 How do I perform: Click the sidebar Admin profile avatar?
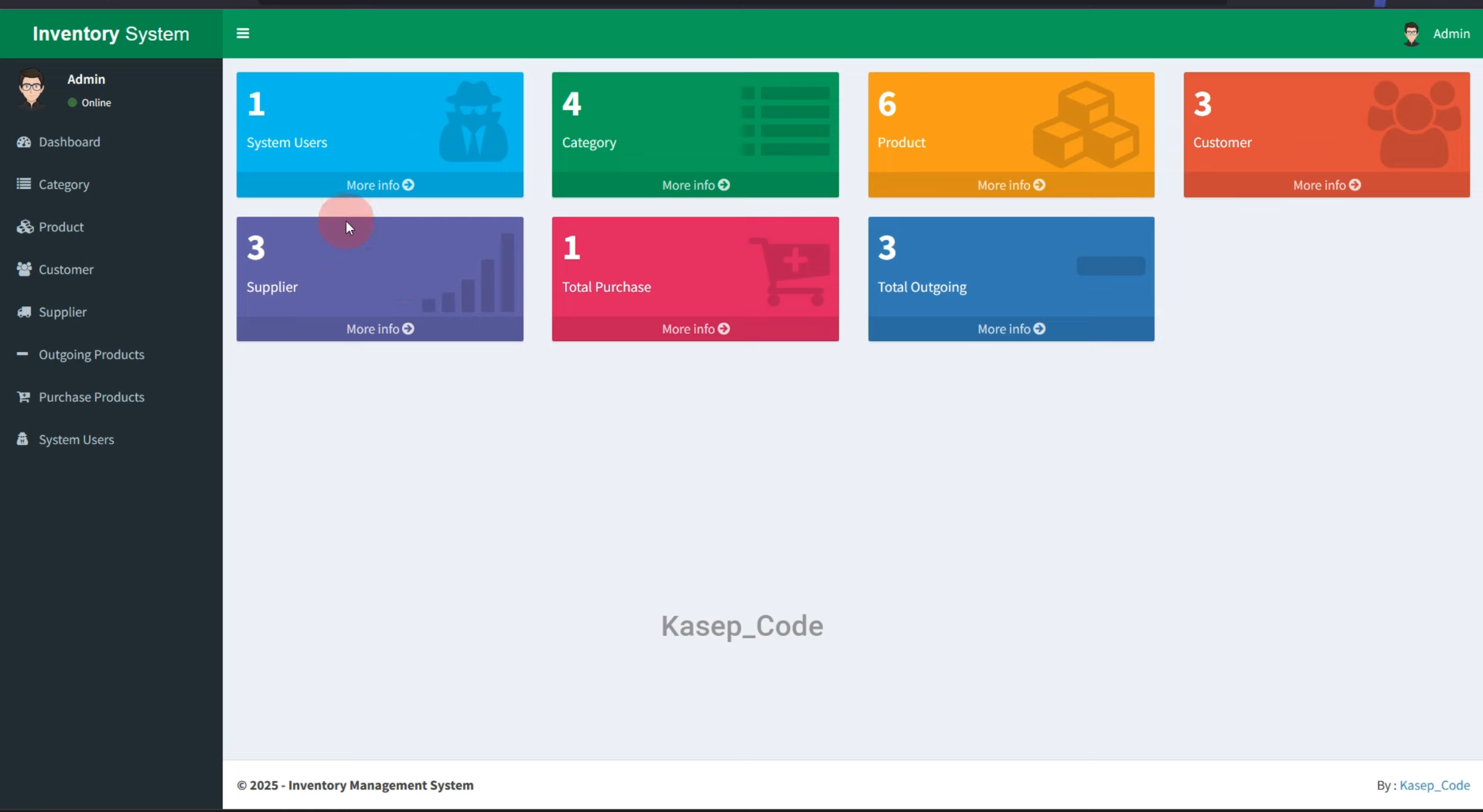[x=31, y=89]
